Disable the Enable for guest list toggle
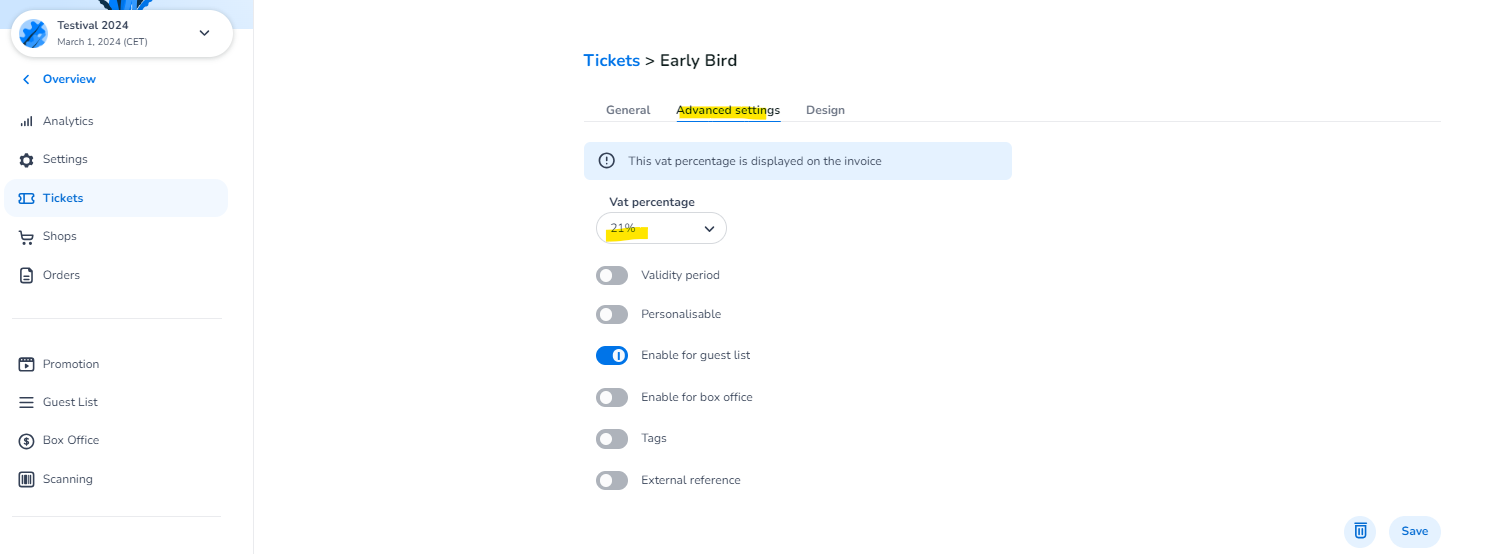This screenshot has width=1491, height=554. click(x=612, y=355)
